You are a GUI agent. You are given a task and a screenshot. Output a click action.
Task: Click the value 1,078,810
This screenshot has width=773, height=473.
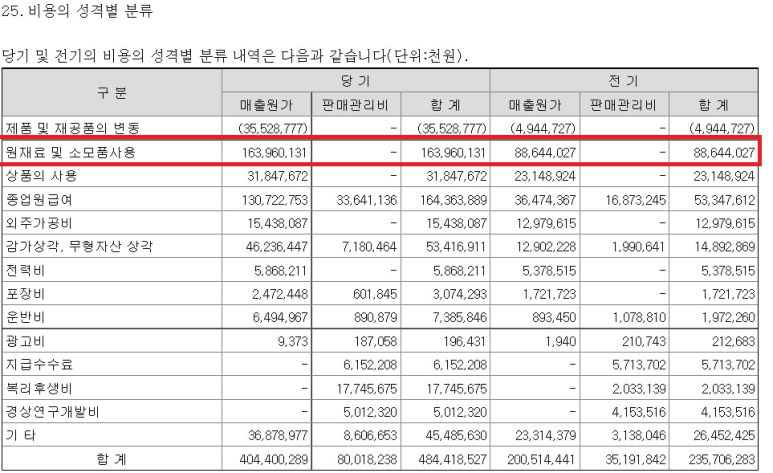(x=639, y=317)
